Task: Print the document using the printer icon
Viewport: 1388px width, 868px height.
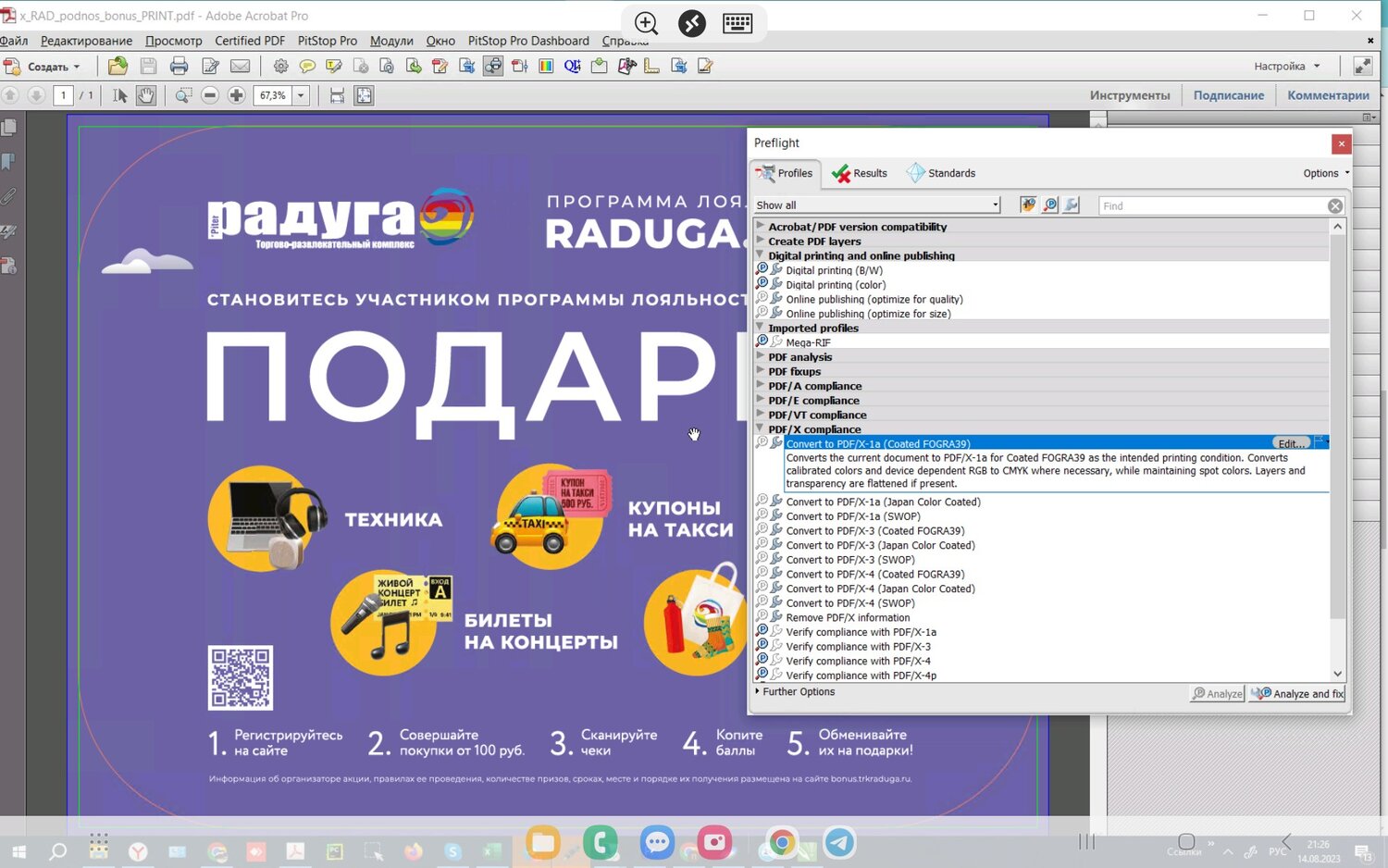Action: 180,66
